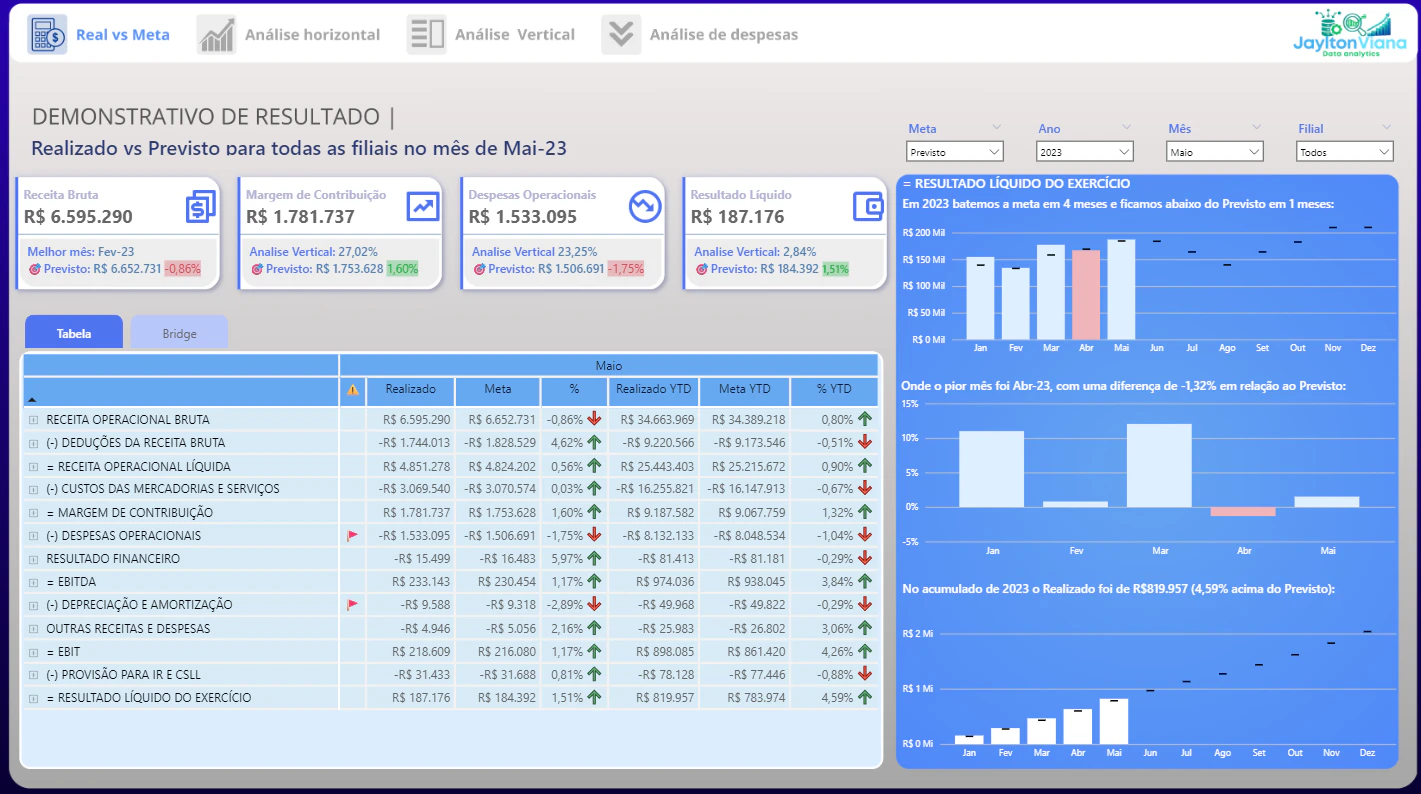Click the Análise horizontal chart icon
This screenshot has height=794, width=1421.
point(217,34)
